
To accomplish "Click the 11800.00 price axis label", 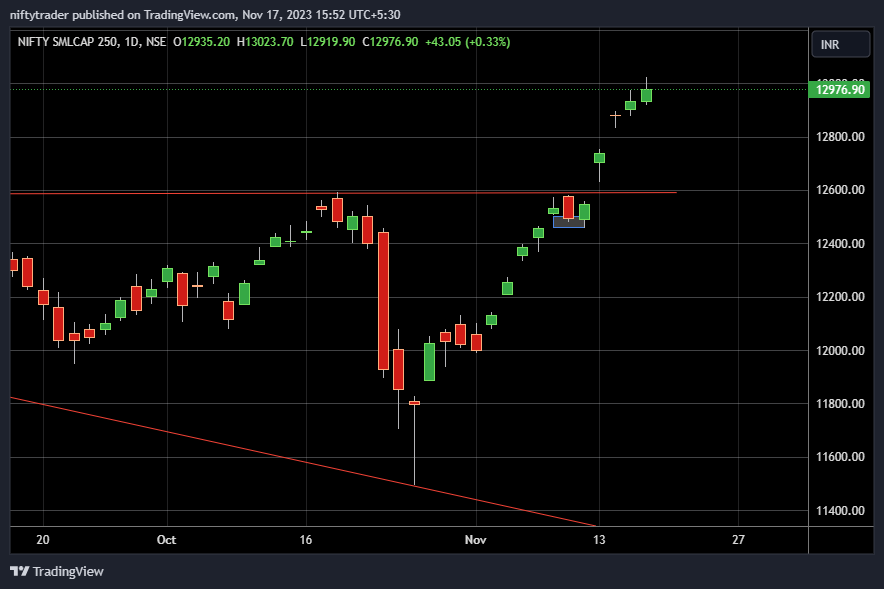I will 840,404.
